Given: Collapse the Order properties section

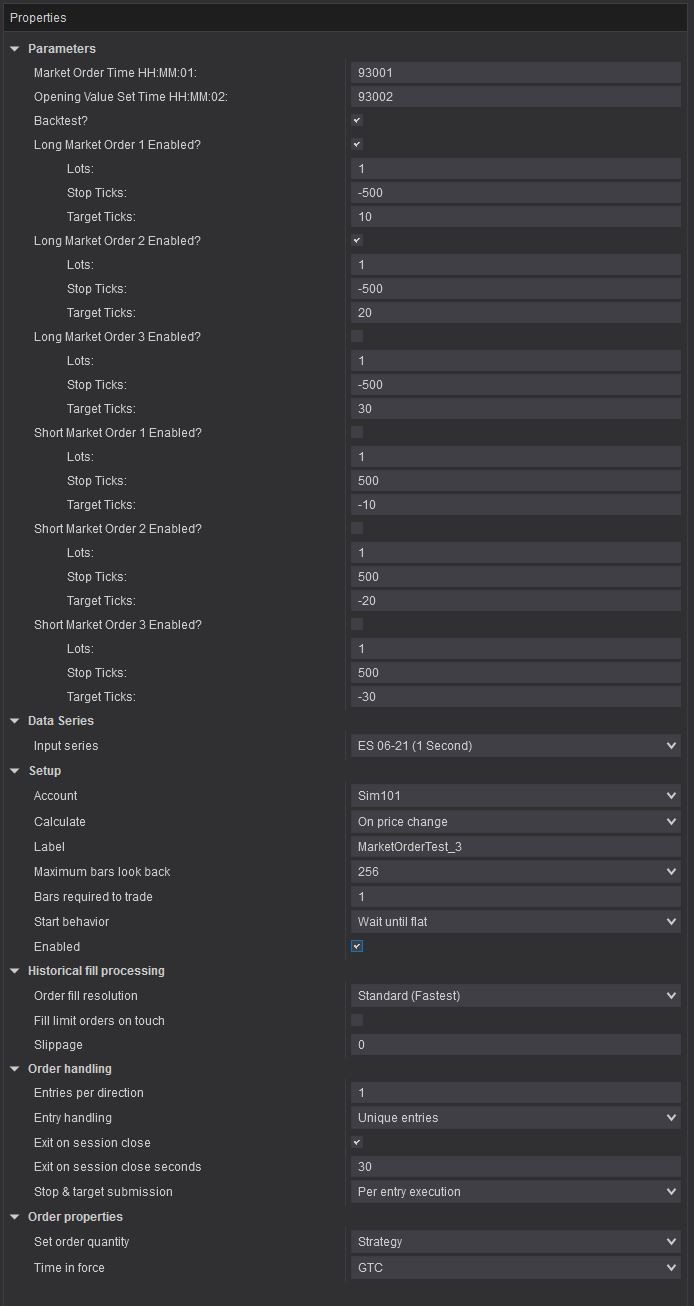Looking at the screenshot, I should tap(15, 1217).
